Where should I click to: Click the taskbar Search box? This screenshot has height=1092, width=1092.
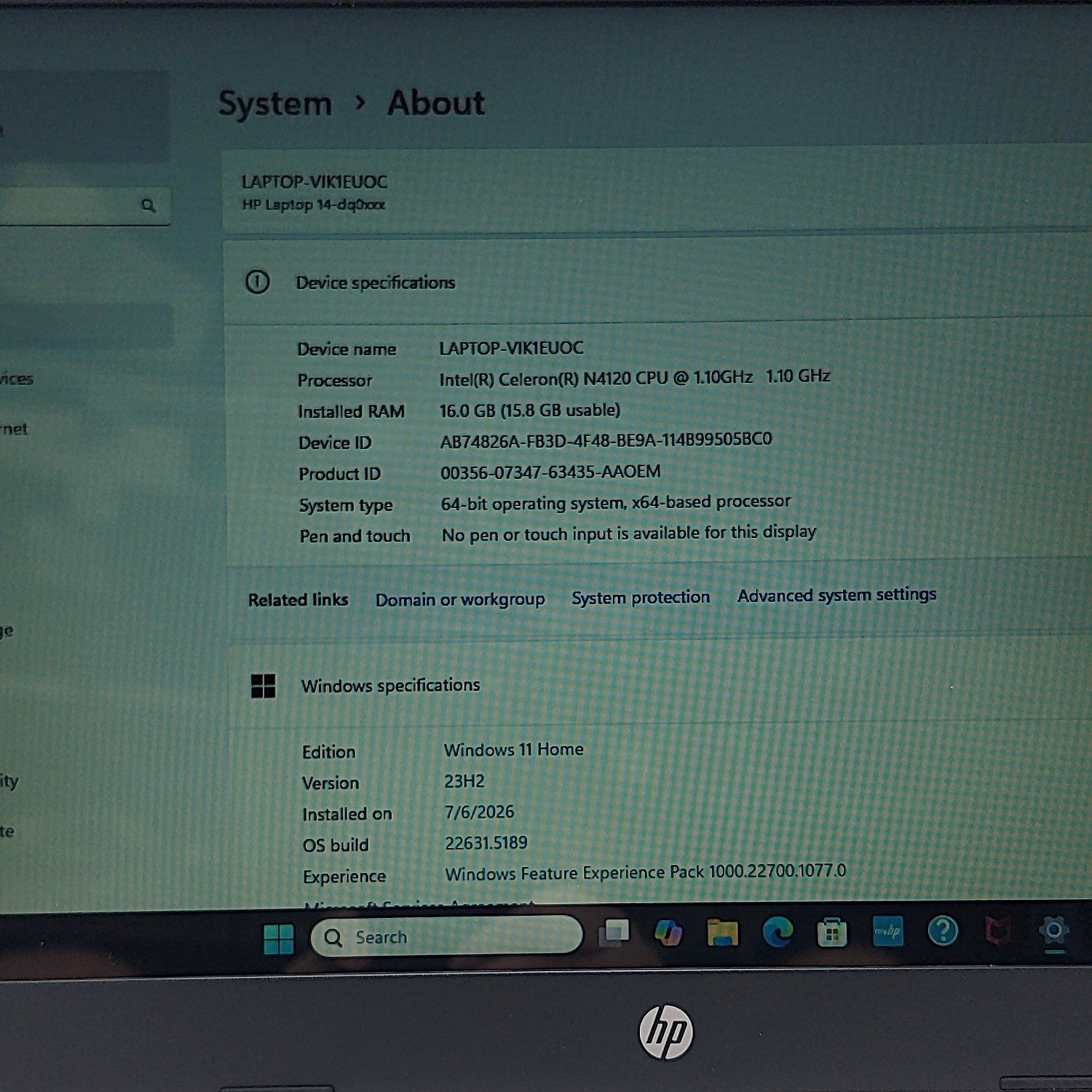pyautogui.click(x=446, y=937)
